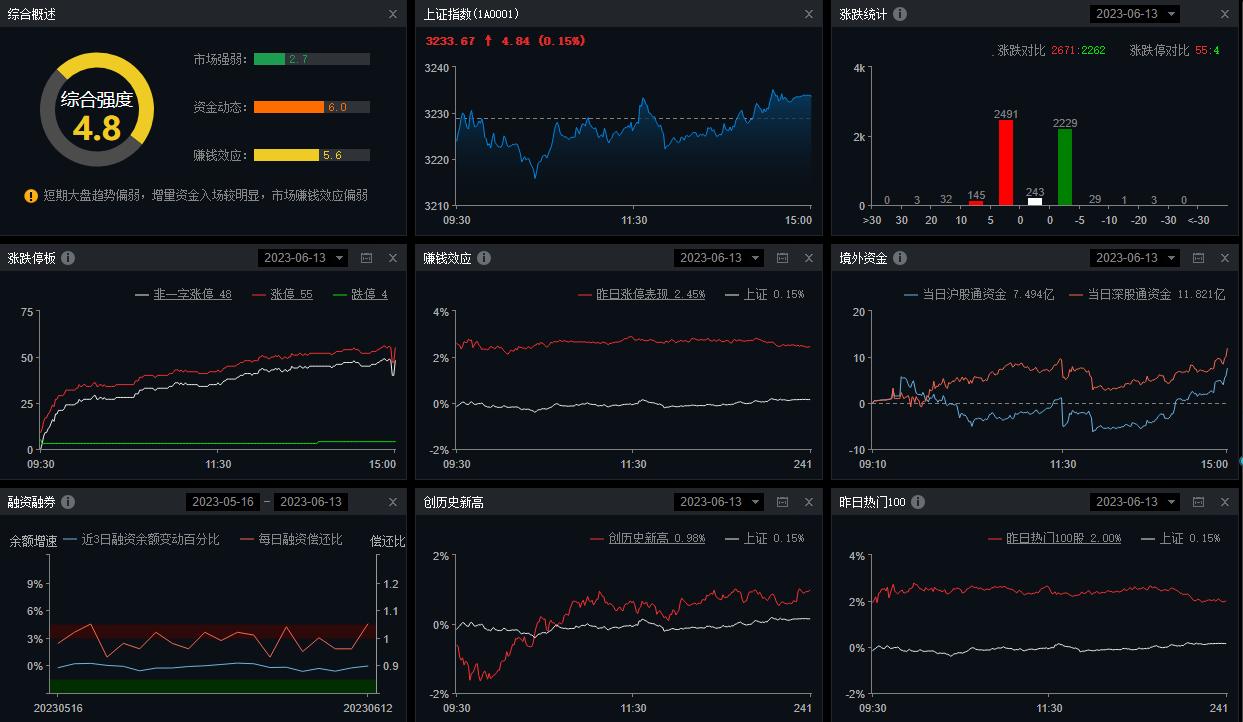Open calendar icon in 创历史新高 header
The width and height of the screenshot is (1243, 722).
pyautogui.click(x=782, y=502)
